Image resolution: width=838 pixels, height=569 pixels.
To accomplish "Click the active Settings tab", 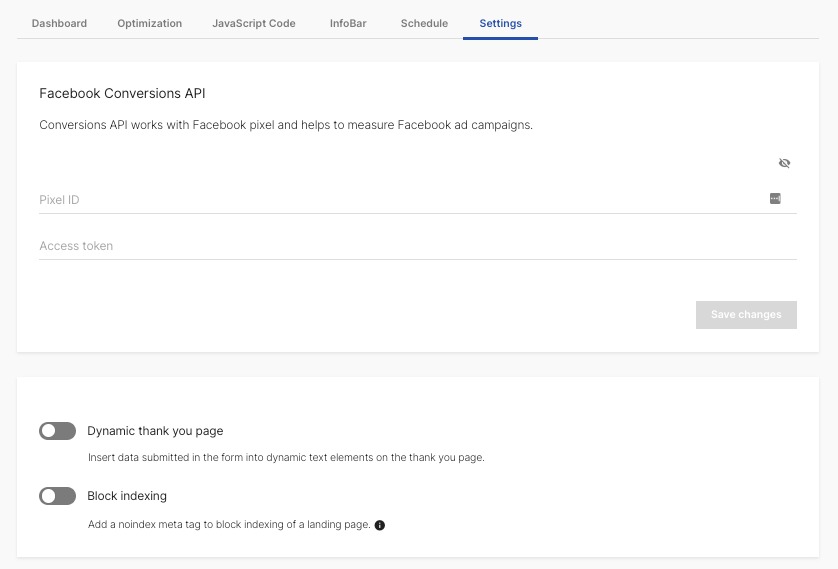I will (500, 23).
